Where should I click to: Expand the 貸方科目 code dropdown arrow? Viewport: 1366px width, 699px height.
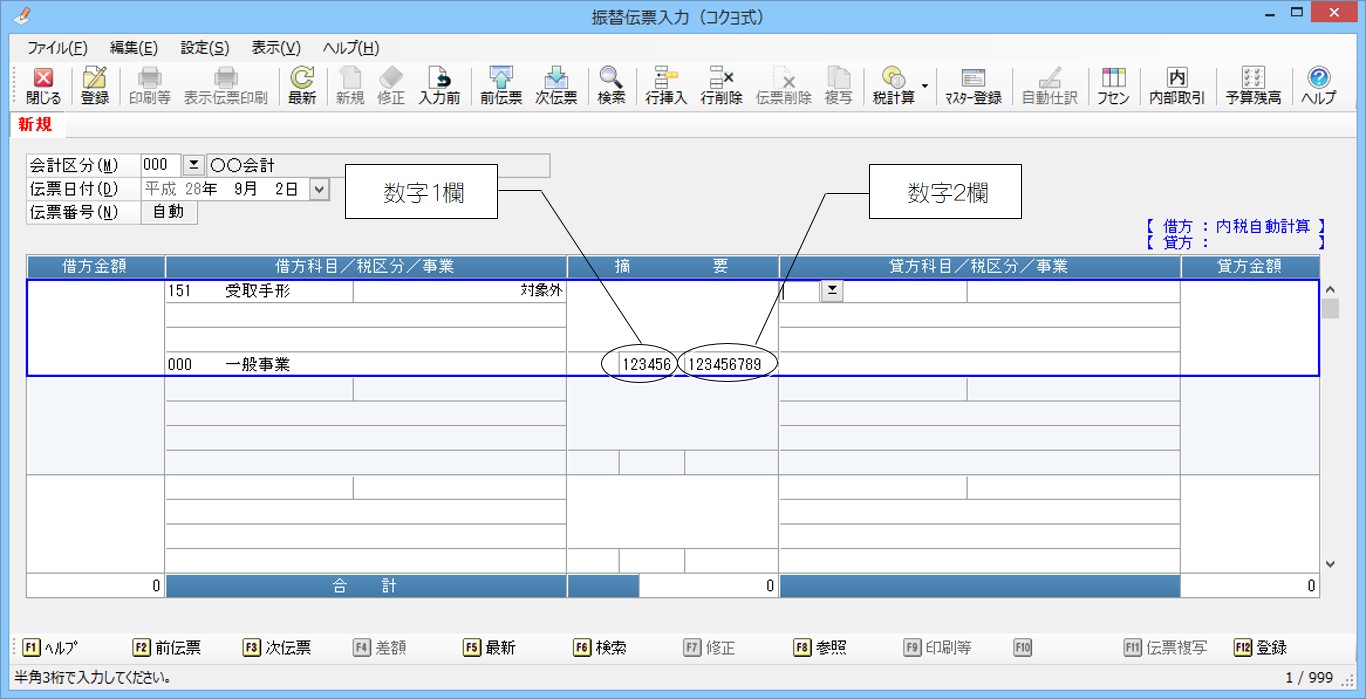831,291
